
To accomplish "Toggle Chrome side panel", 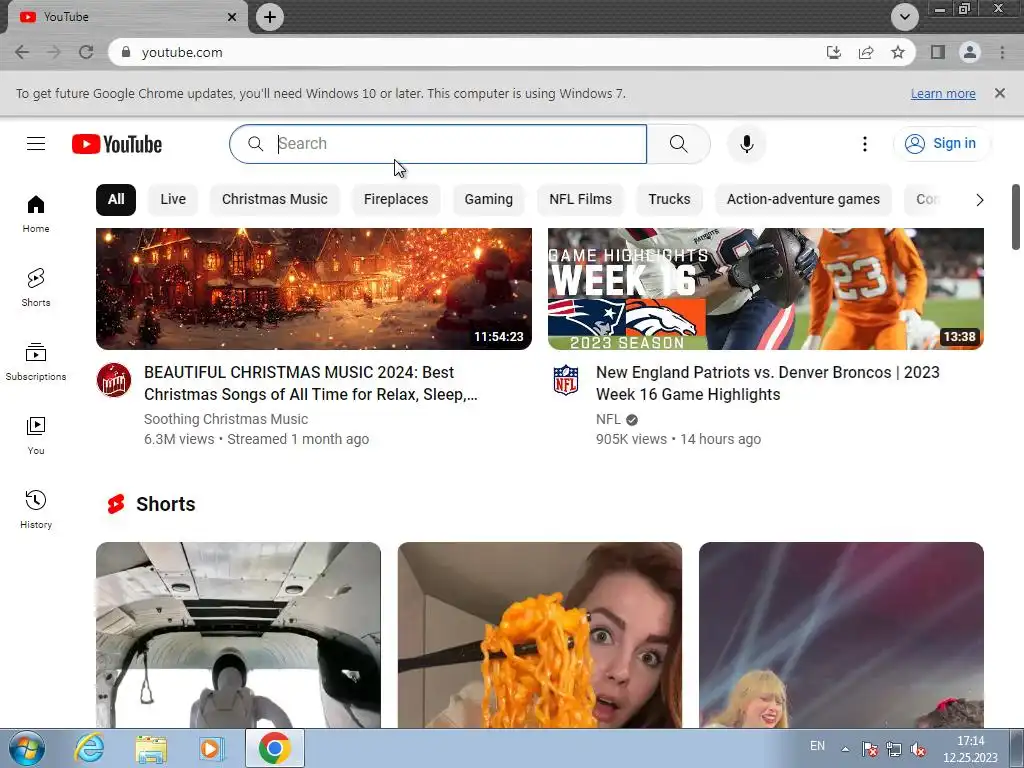I will 938,52.
